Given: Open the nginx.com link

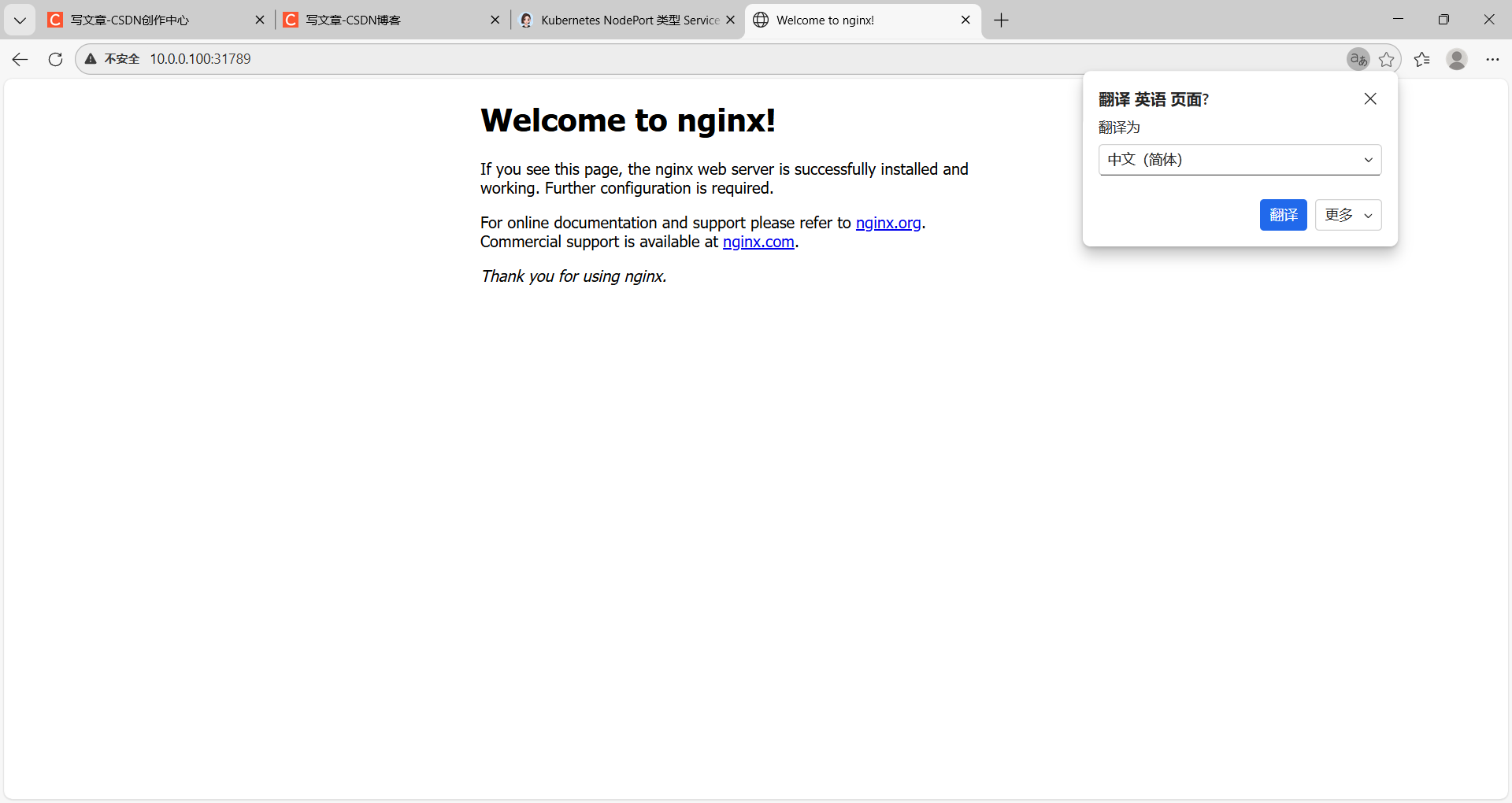Looking at the screenshot, I should pyautogui.click(x=758, y=242).
